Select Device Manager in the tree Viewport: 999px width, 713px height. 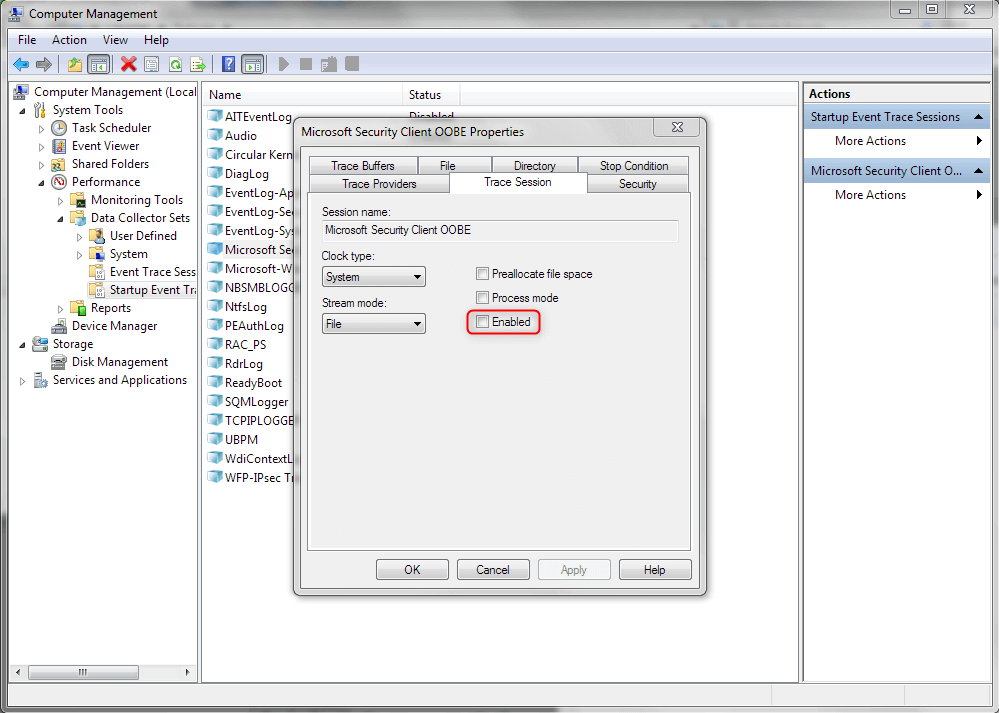pos(114,326)
